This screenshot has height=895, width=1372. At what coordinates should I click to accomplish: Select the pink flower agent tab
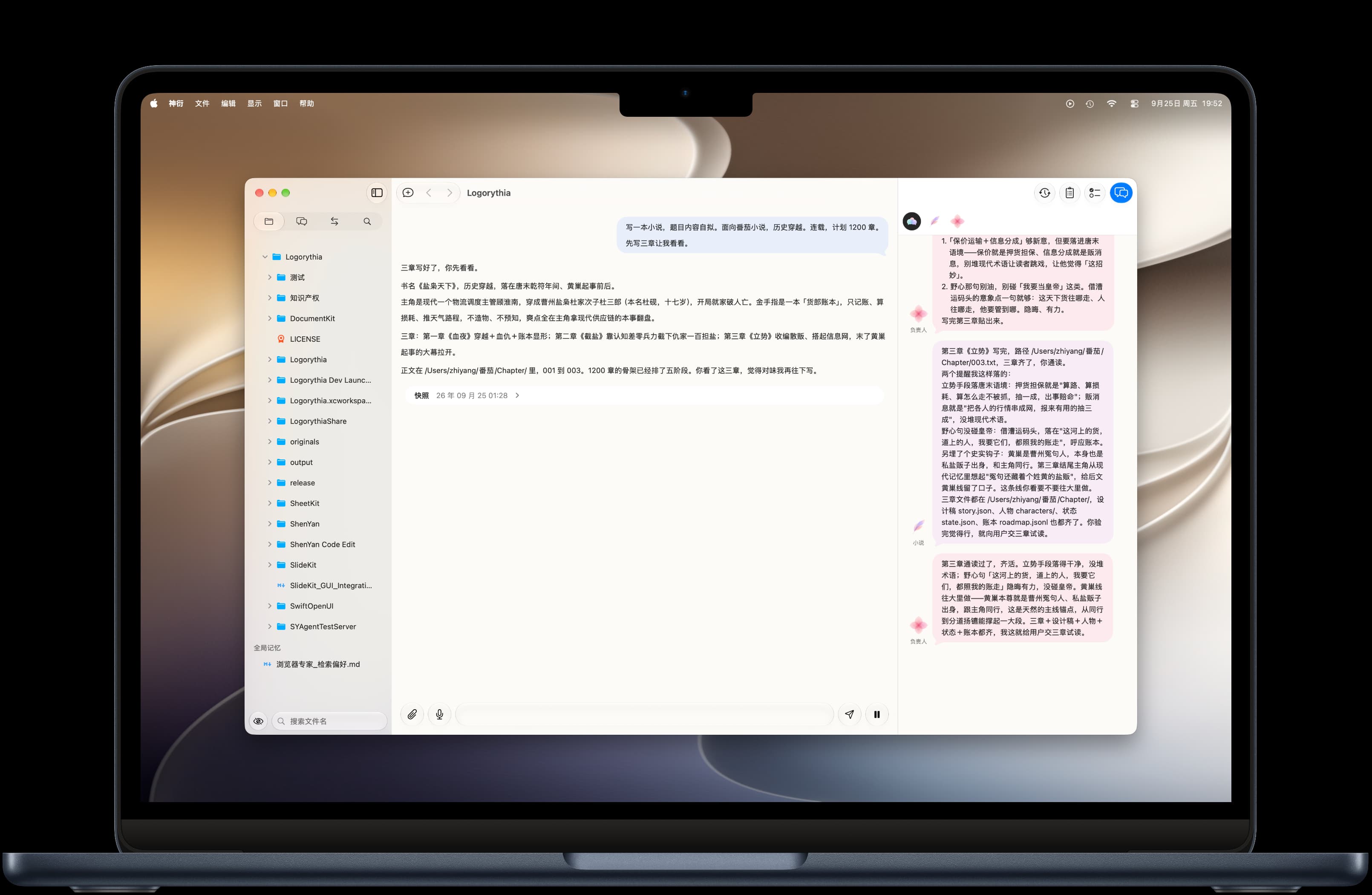point(957,221)
